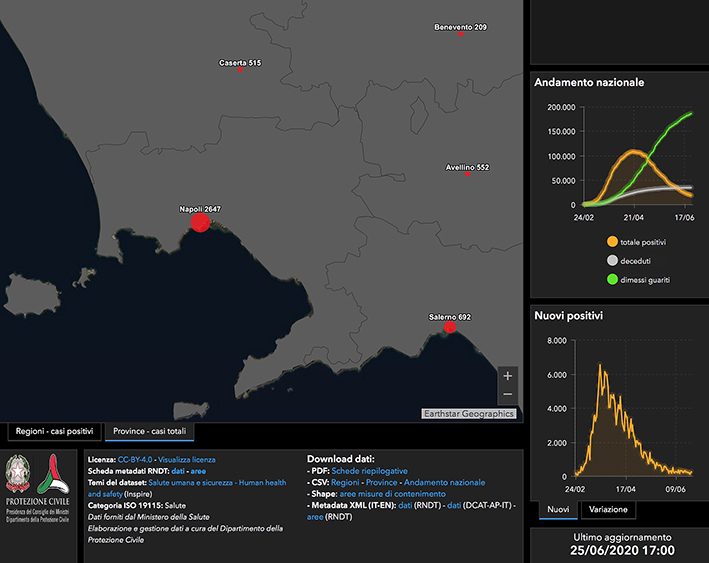Select the Caserta map marker
Viewport: 709px width, 563px height.
tap(240, 70)
